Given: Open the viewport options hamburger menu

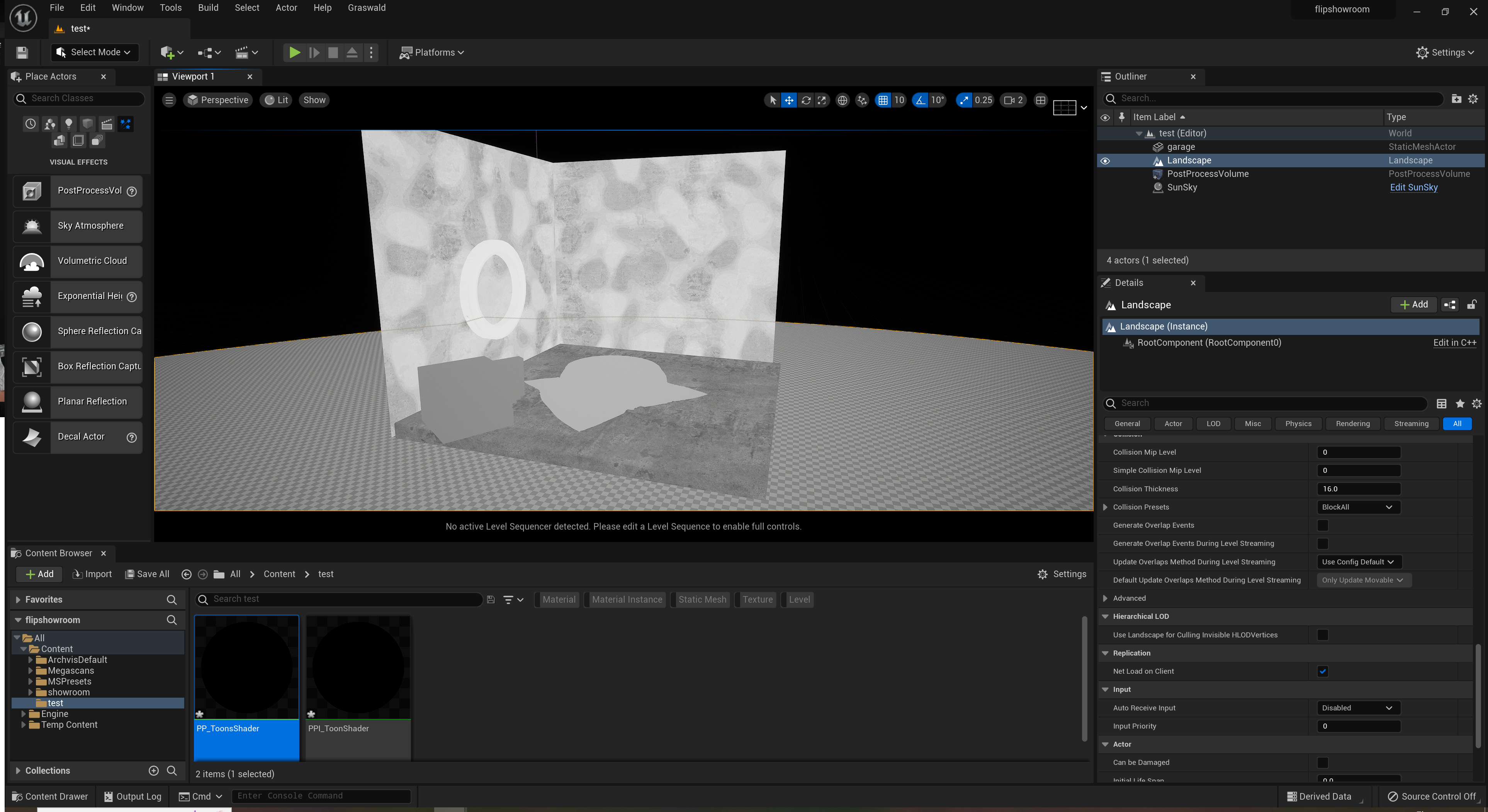Looking at the screenshot, I should click(x=169, y=100).
